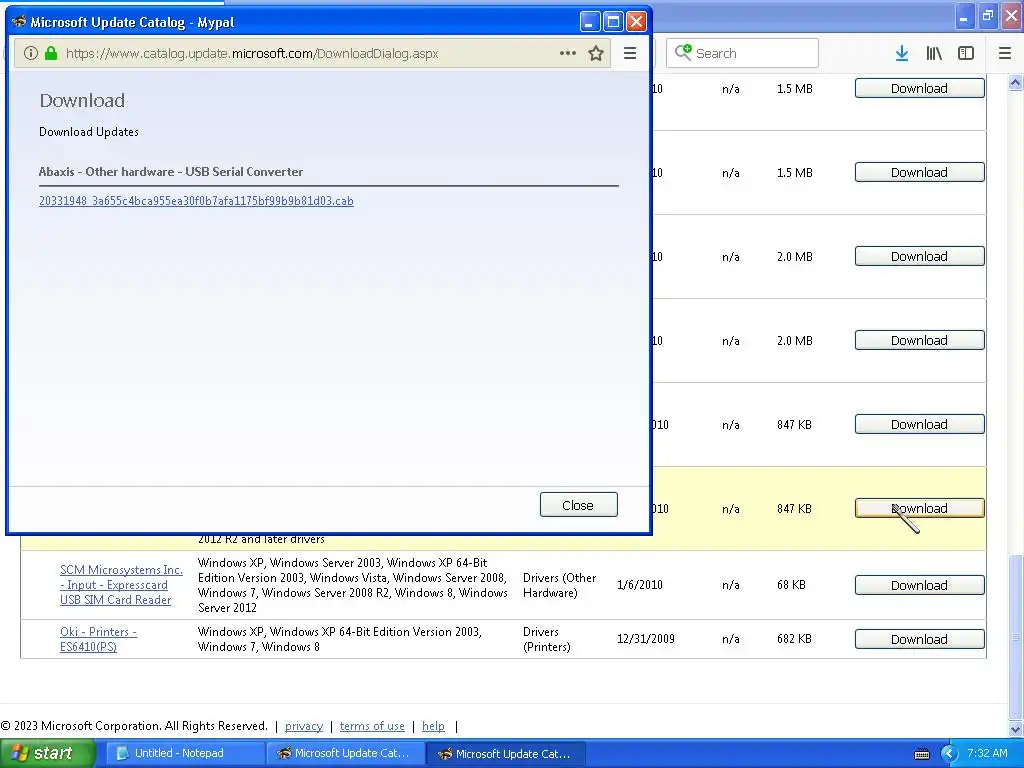This screenshot has height=768, width=1024.
Task: Click the Abaxis USB Serial Converter heading
Action: [171, 172]
